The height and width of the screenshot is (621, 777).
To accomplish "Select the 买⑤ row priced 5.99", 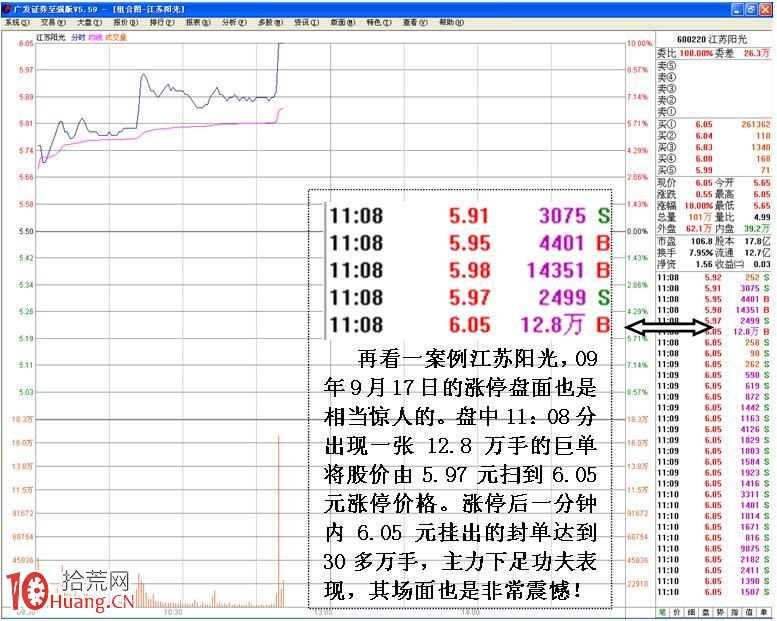I will click(x=714, y=170).
